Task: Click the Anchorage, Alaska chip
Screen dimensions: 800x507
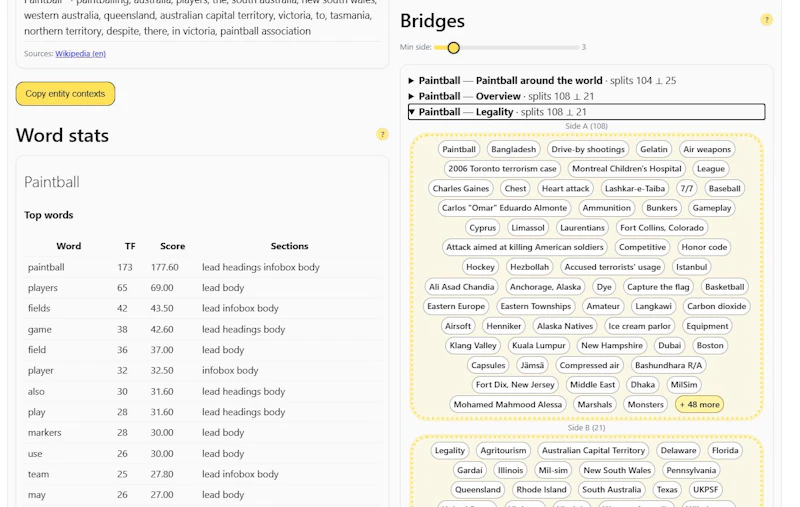Action: [545, 287]
